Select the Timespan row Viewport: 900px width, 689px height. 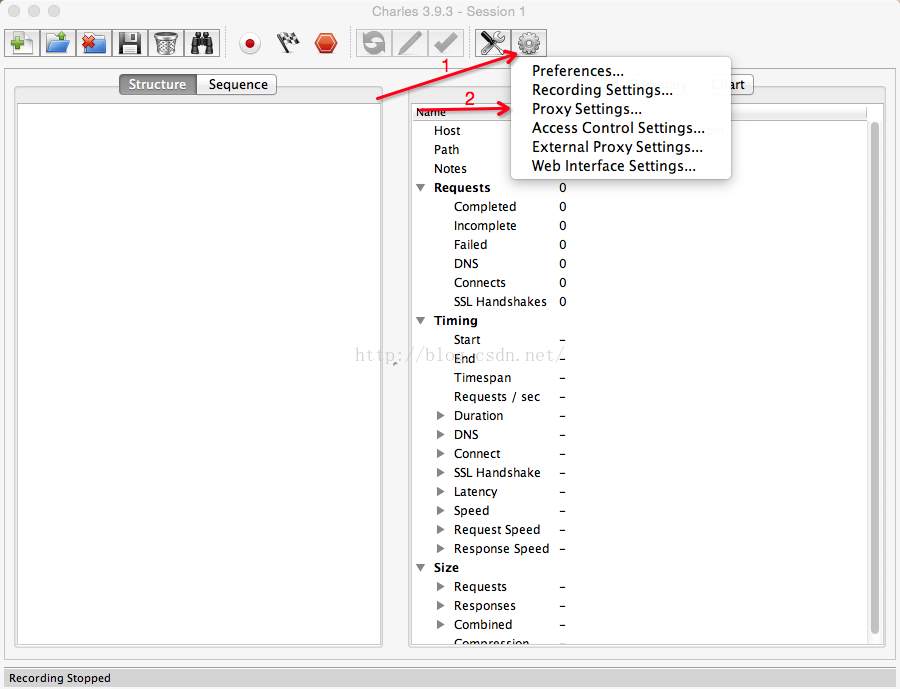639,377
